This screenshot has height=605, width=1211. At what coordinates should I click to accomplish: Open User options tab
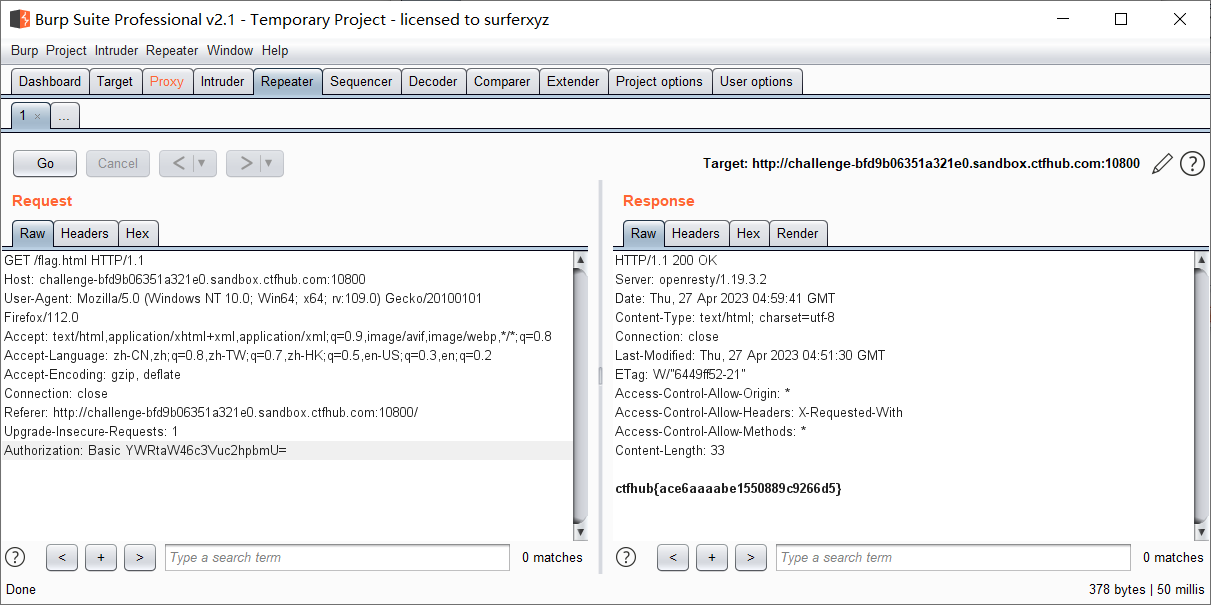(x=756, y=82)
